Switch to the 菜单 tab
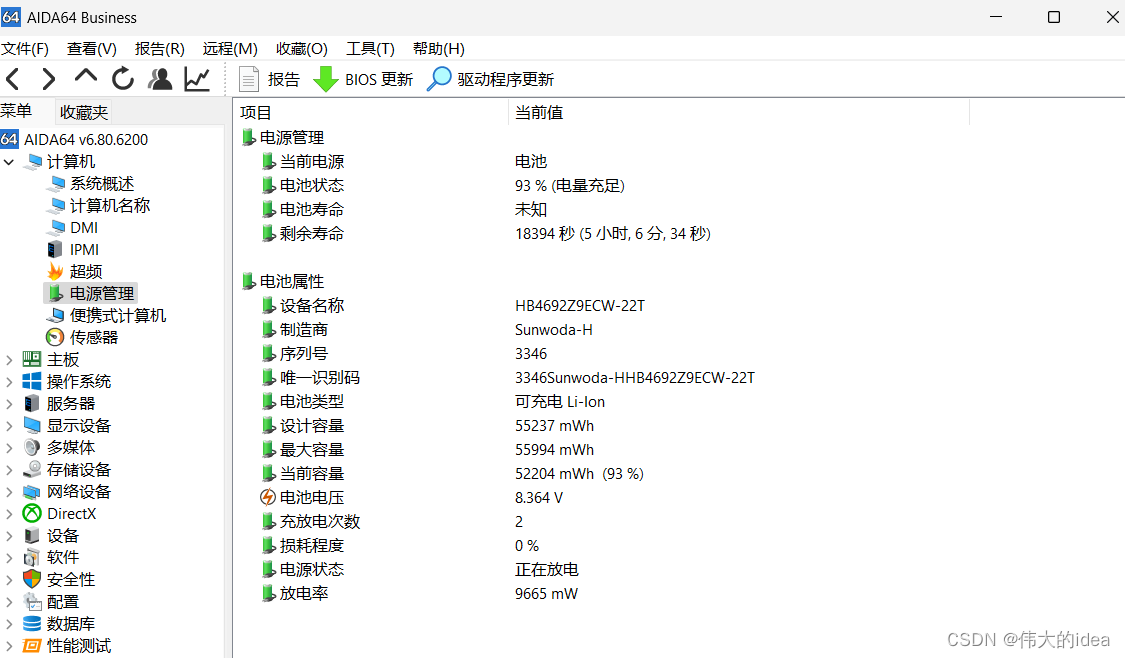 click(x=17, y=111)
